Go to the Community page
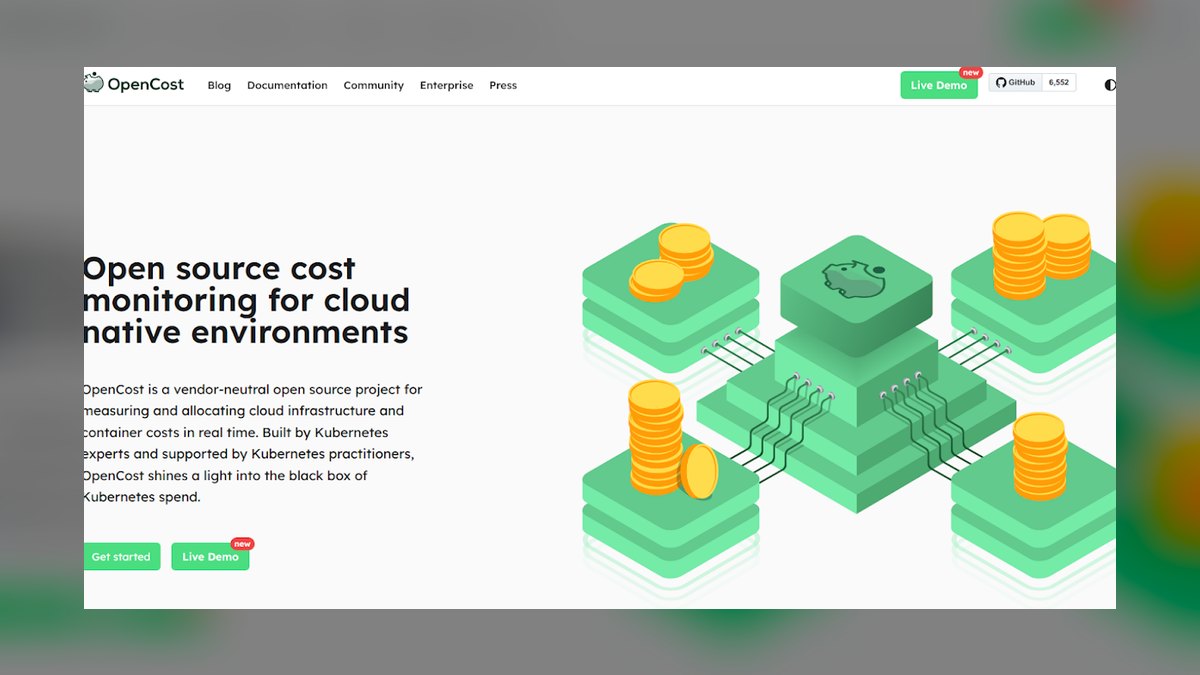 point(373,86)
